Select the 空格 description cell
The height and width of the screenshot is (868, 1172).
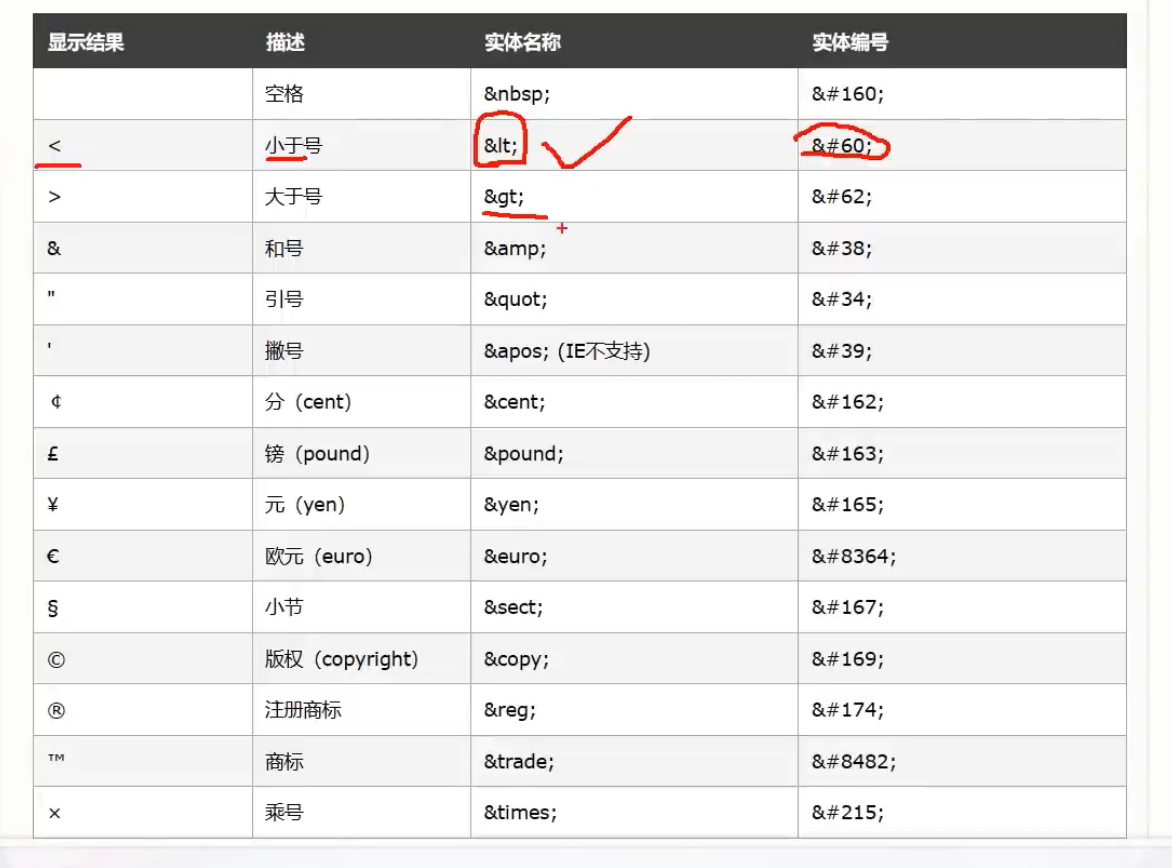[284, 94]
